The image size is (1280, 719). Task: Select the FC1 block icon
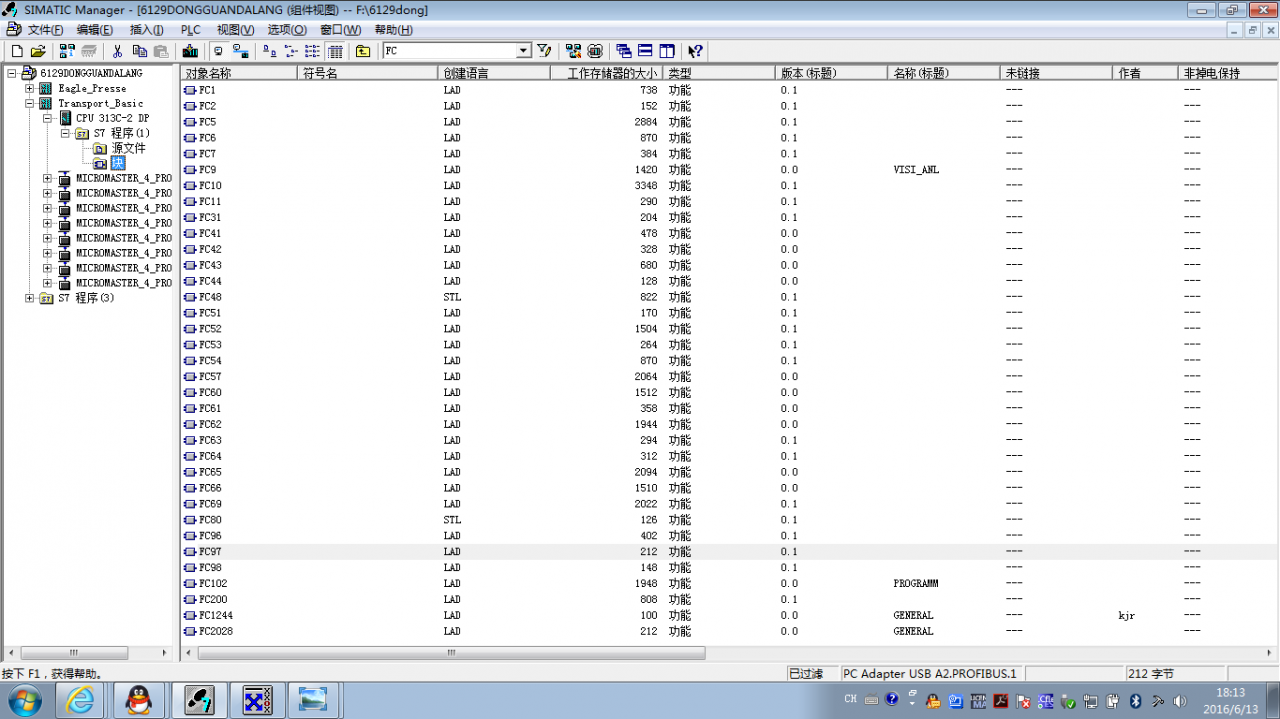[190, 90]
